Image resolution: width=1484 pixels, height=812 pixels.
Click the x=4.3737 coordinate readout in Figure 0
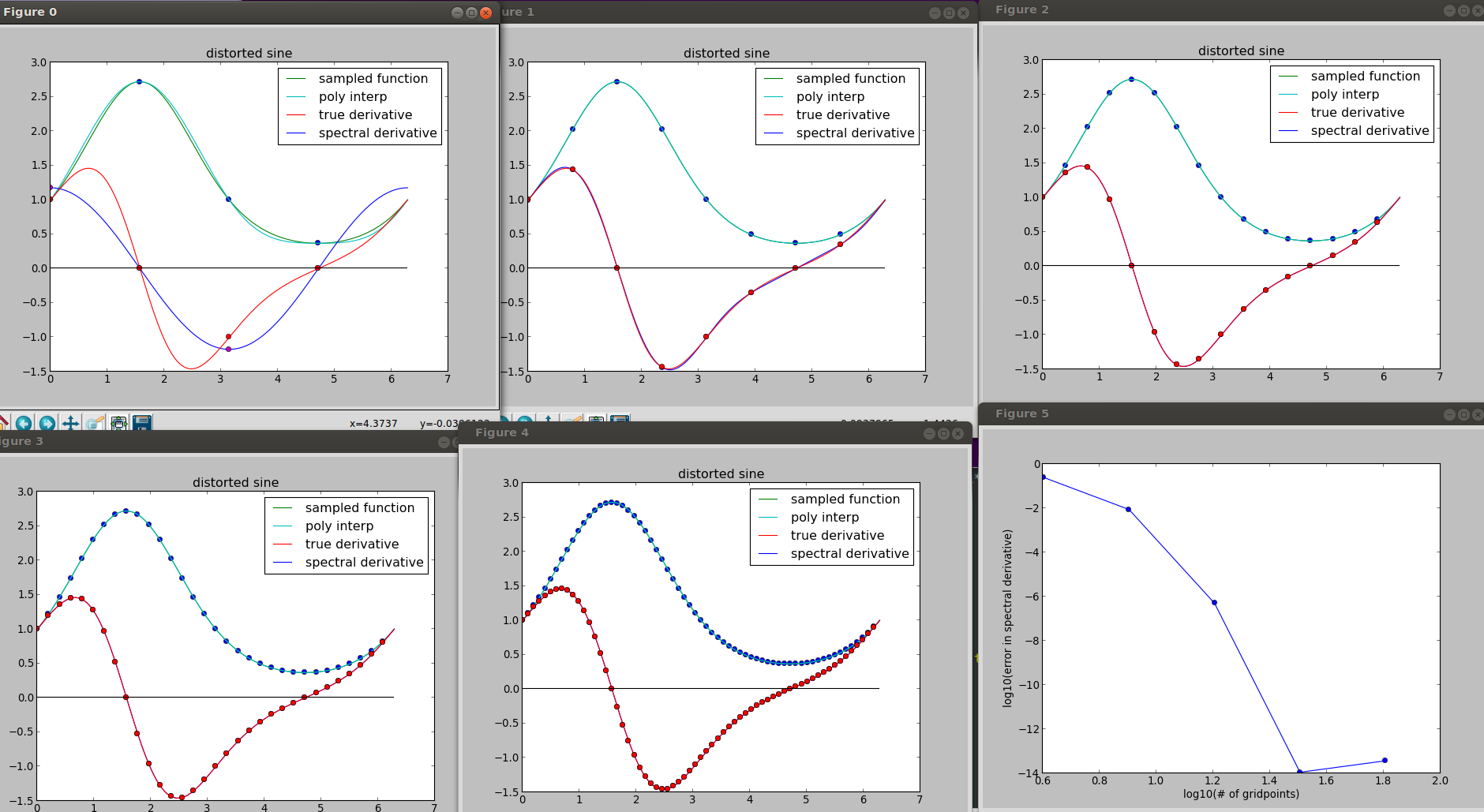click(x=373, y=424)
